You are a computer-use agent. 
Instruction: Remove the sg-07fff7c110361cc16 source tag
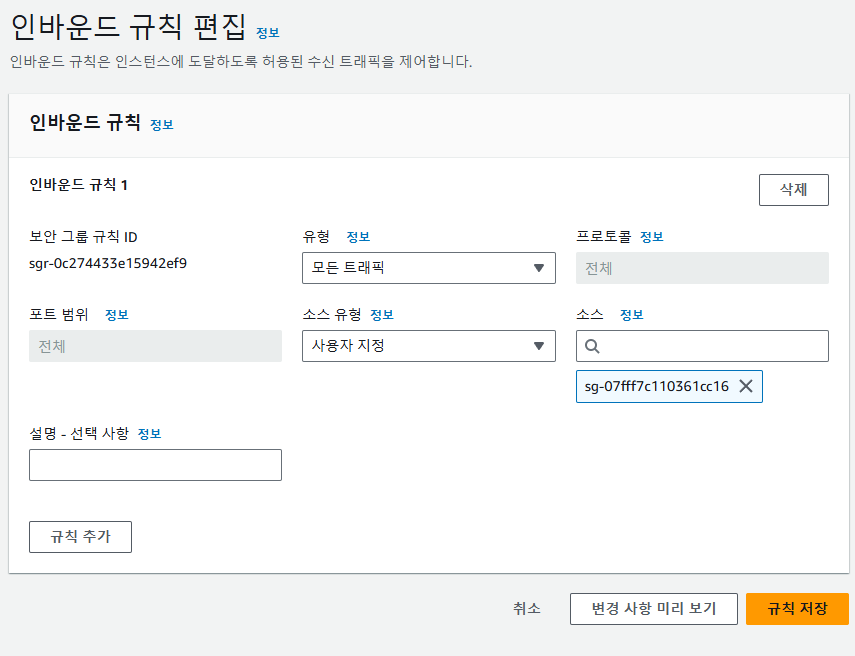click(745, 387)
